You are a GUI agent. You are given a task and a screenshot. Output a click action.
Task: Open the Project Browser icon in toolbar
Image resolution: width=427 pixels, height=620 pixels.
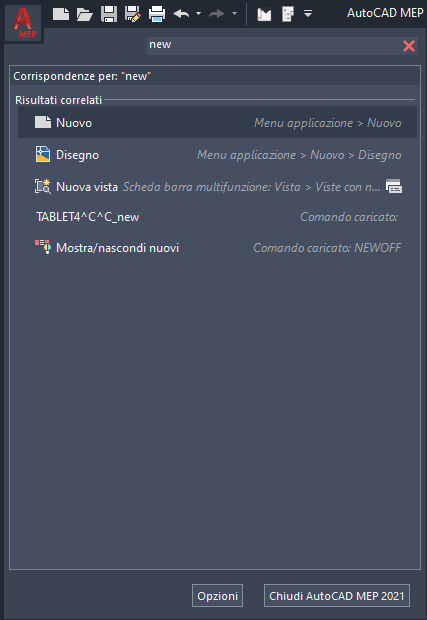point(264,15)
